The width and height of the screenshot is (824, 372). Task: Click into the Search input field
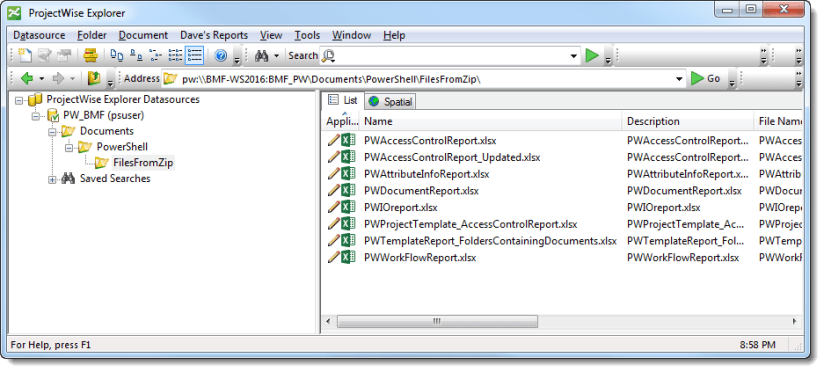[452, 56]
